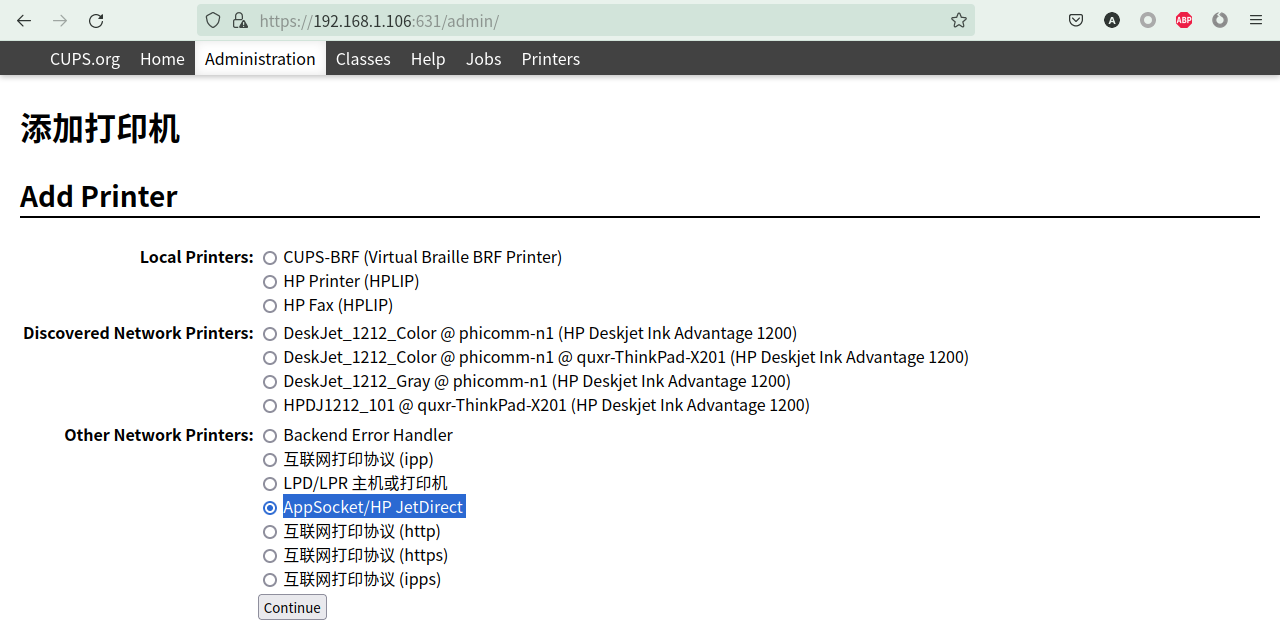
Task: Open the Firefox hamburger menu
Action: pyautogui.click(x=1256, y=20)
